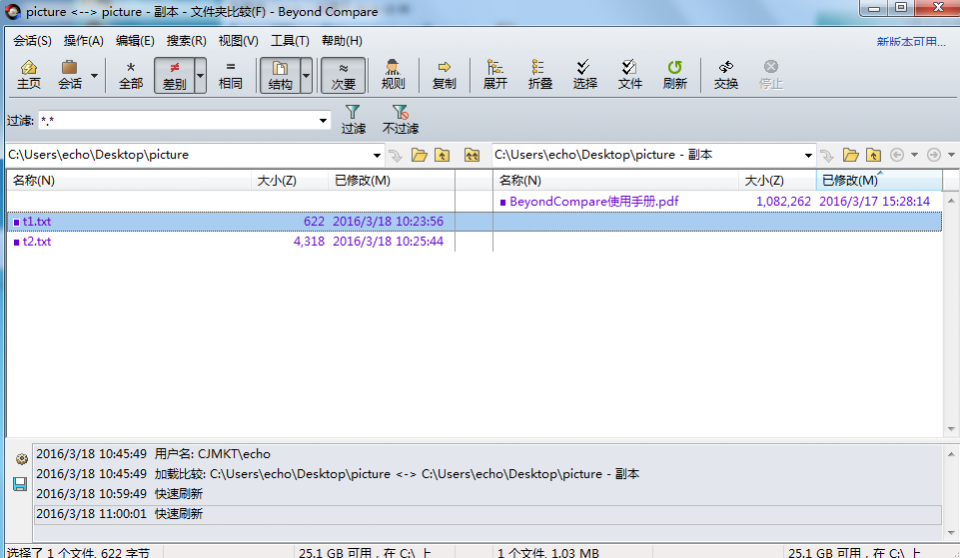Sort left pane by 大小(Z) column

pos(290,181)
